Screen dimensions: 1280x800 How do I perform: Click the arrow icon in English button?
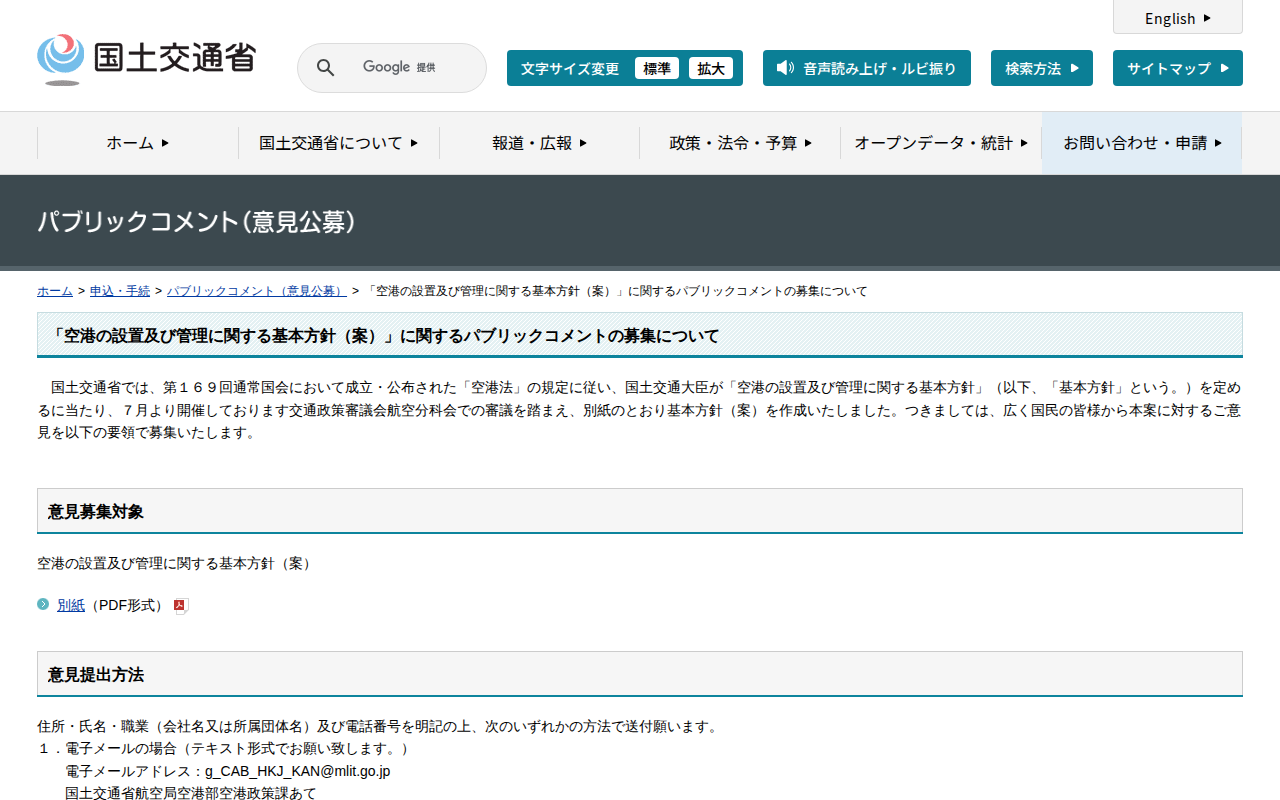(x=1207, y=18)
